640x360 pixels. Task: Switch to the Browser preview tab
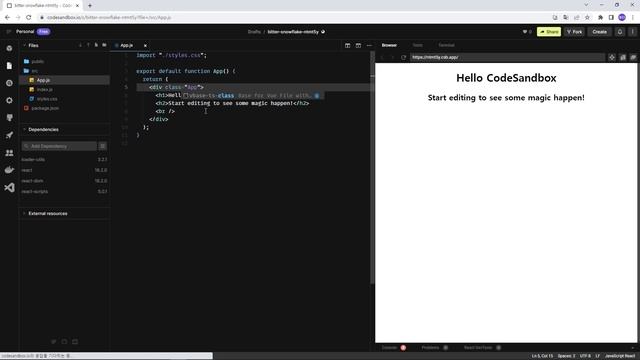click(x=389, y=45)
